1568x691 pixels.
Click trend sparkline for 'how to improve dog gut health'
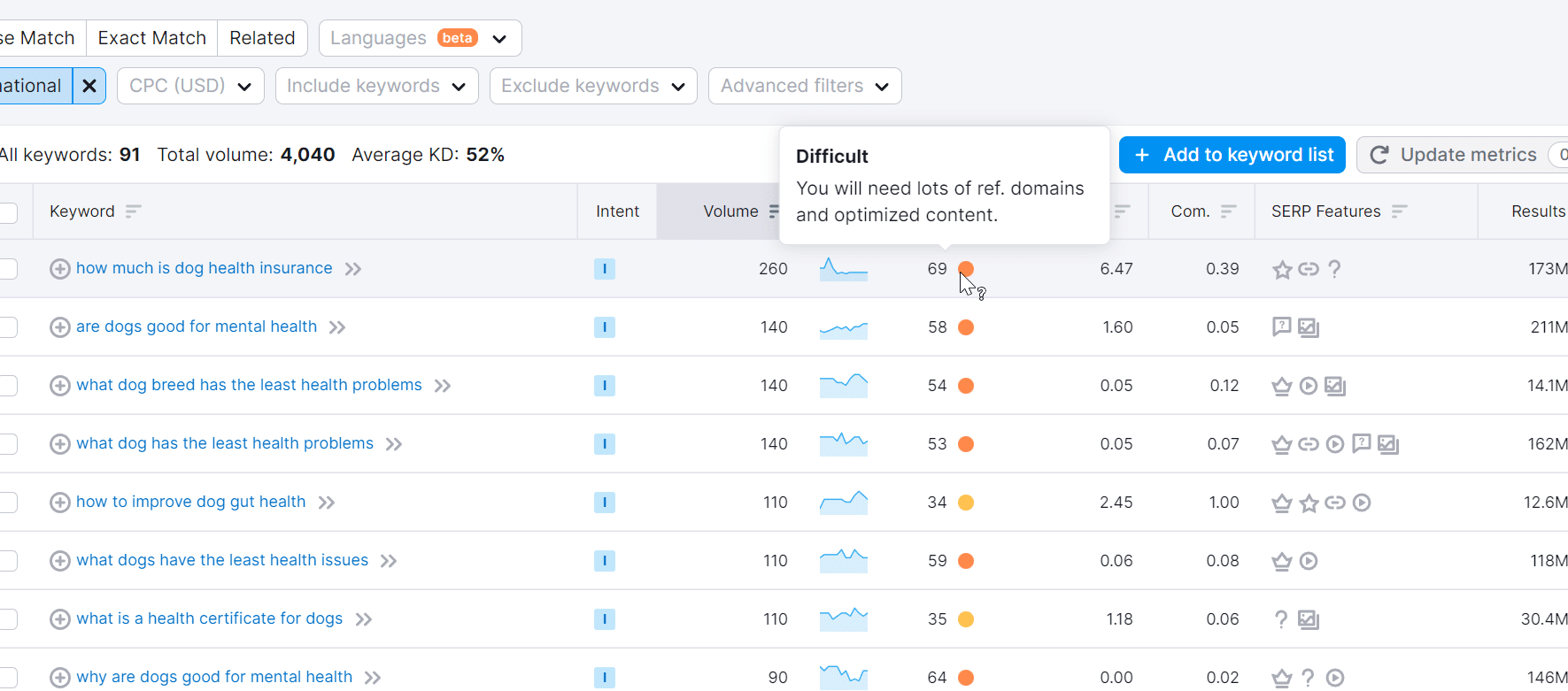[844, 503]
